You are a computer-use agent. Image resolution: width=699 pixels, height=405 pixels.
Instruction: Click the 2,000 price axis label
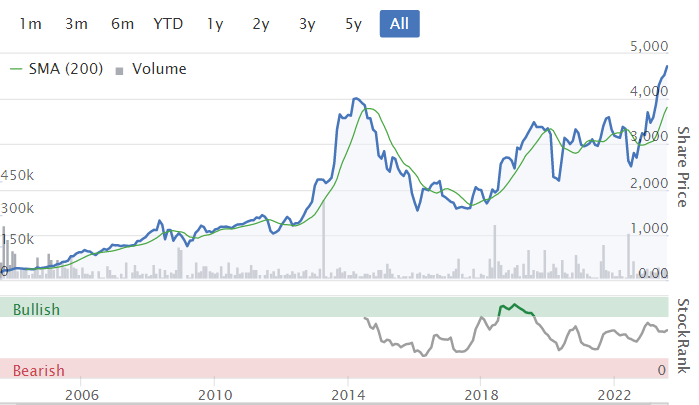point(649,183)
